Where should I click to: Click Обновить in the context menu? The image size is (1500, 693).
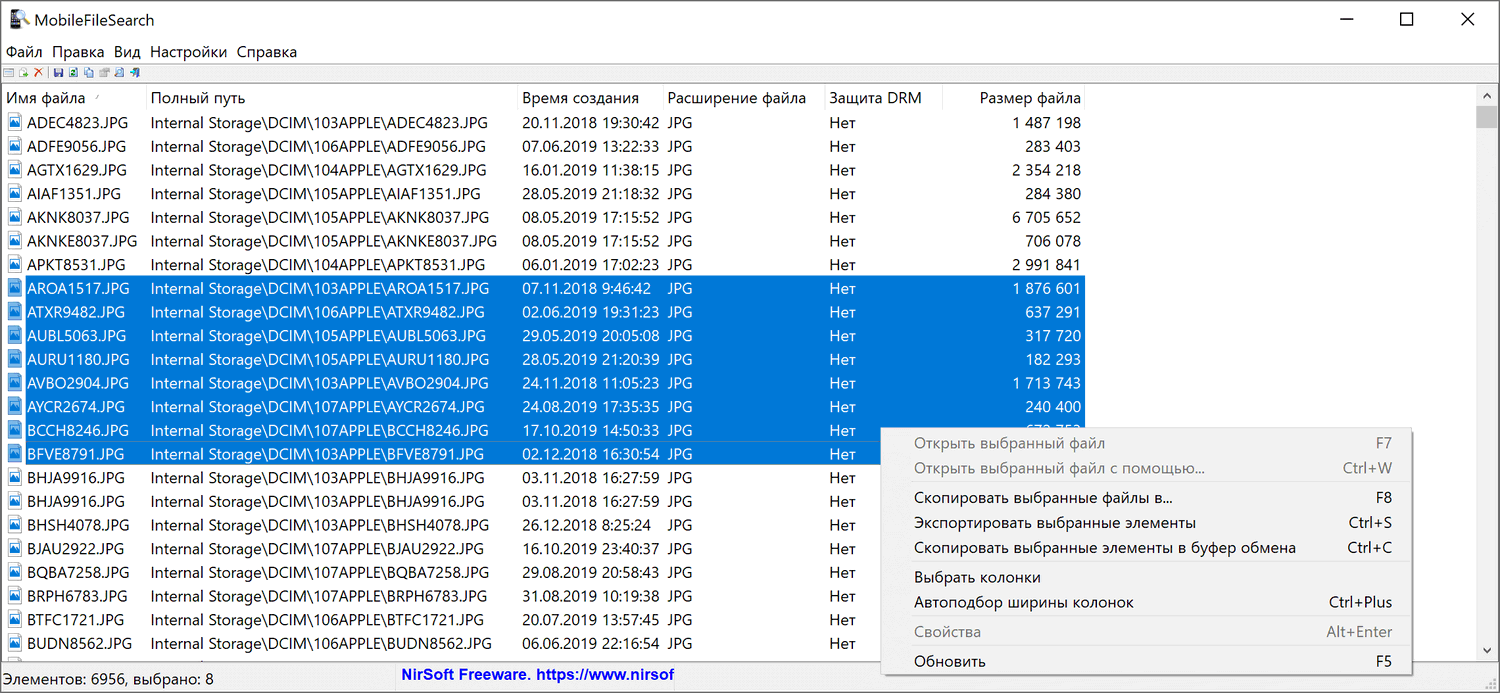point(948,661)
